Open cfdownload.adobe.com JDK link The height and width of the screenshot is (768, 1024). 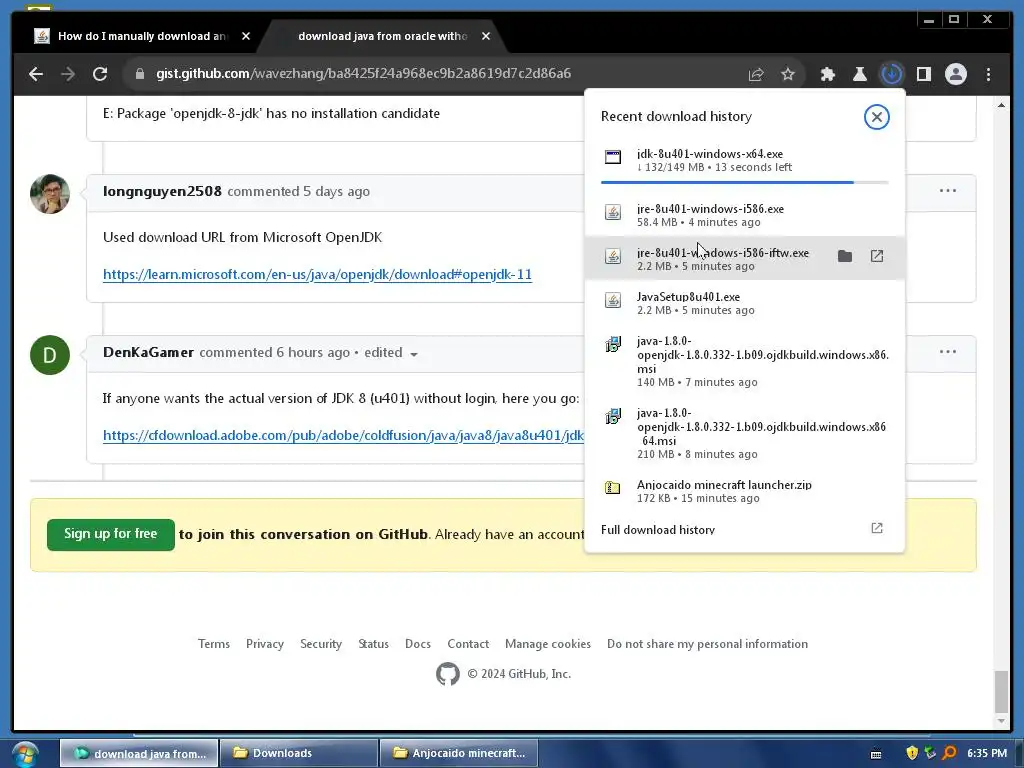coord(344,436)
